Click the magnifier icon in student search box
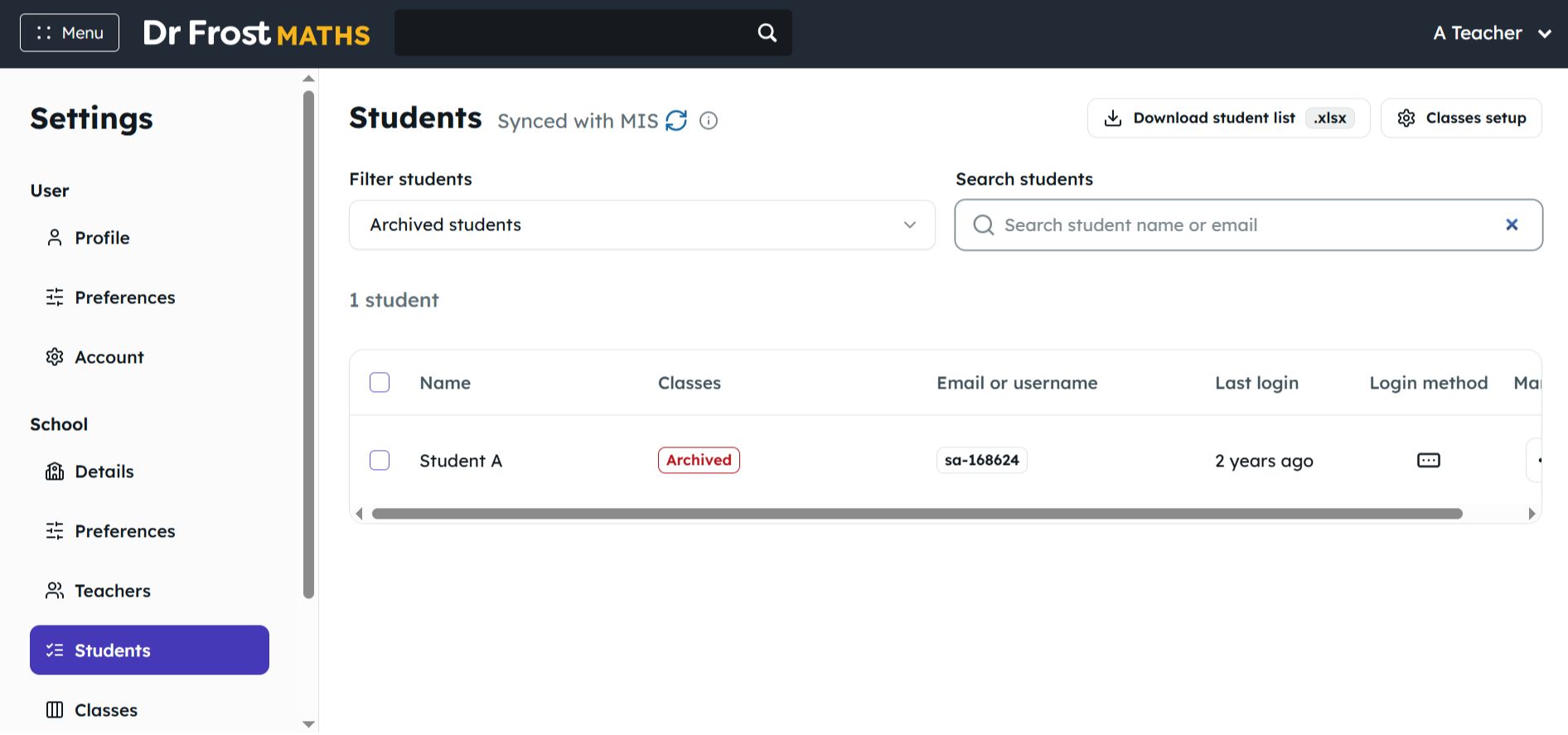The image size is (1568, 735). click(984, 225)
